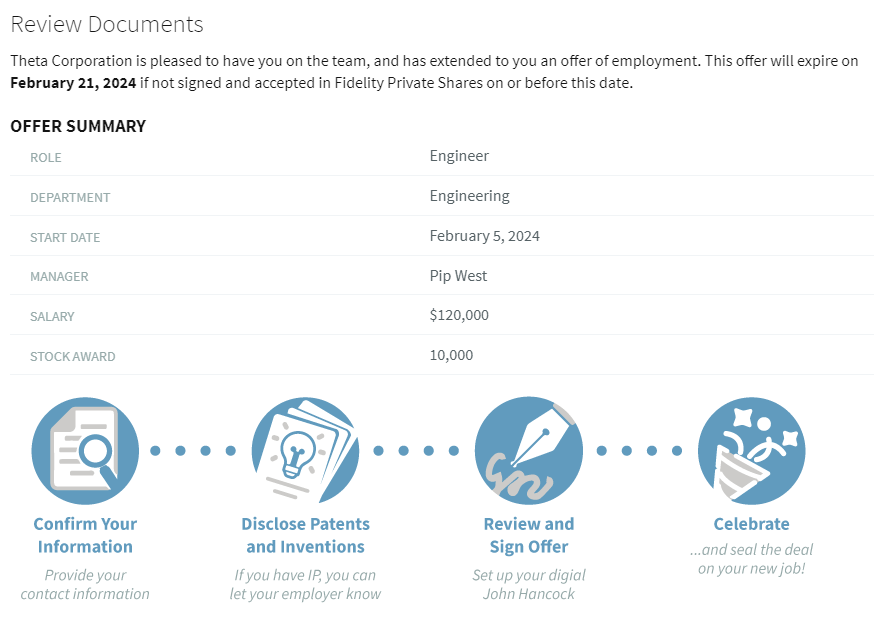Click the Celebrate party popper icon
The image size is (874, 617).
[x=751, y=450]
